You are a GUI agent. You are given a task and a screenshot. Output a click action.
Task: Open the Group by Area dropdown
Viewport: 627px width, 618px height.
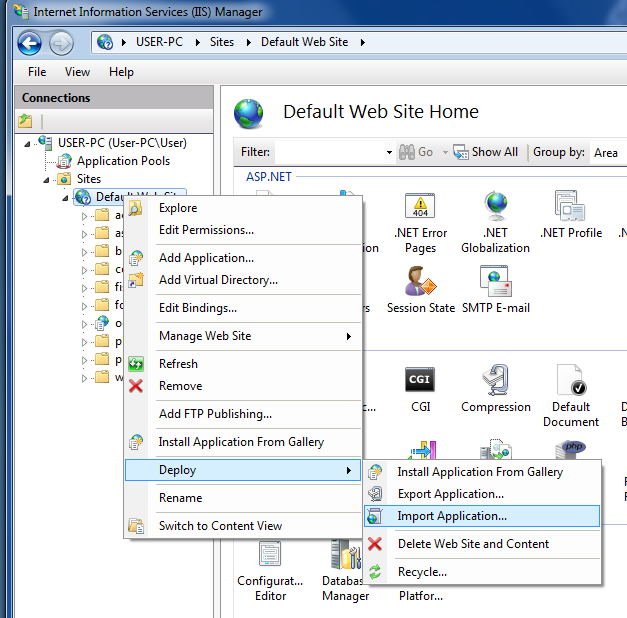(605, 152)
